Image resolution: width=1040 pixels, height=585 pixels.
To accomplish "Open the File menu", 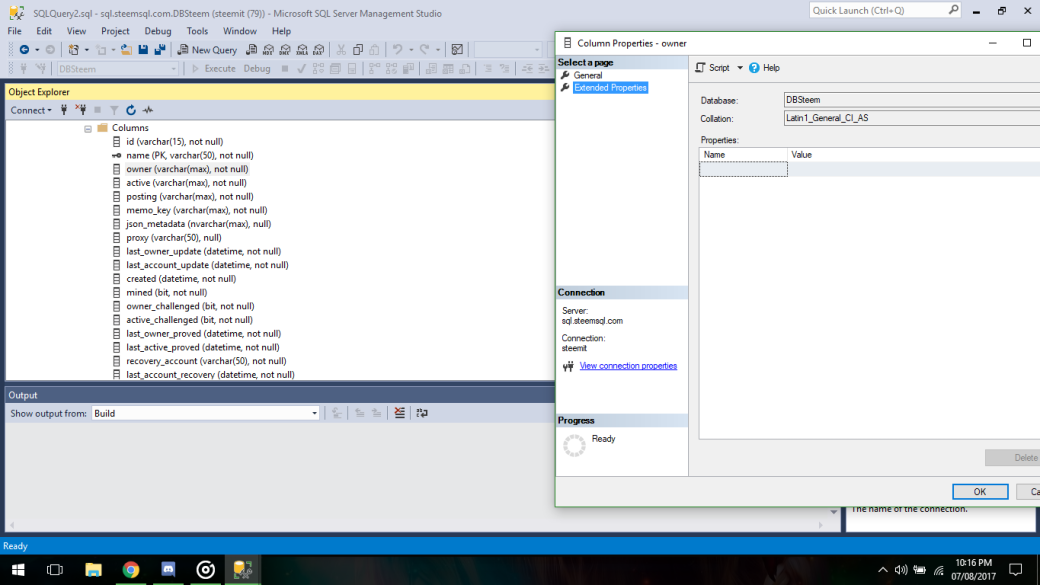I will coord(15,31).
